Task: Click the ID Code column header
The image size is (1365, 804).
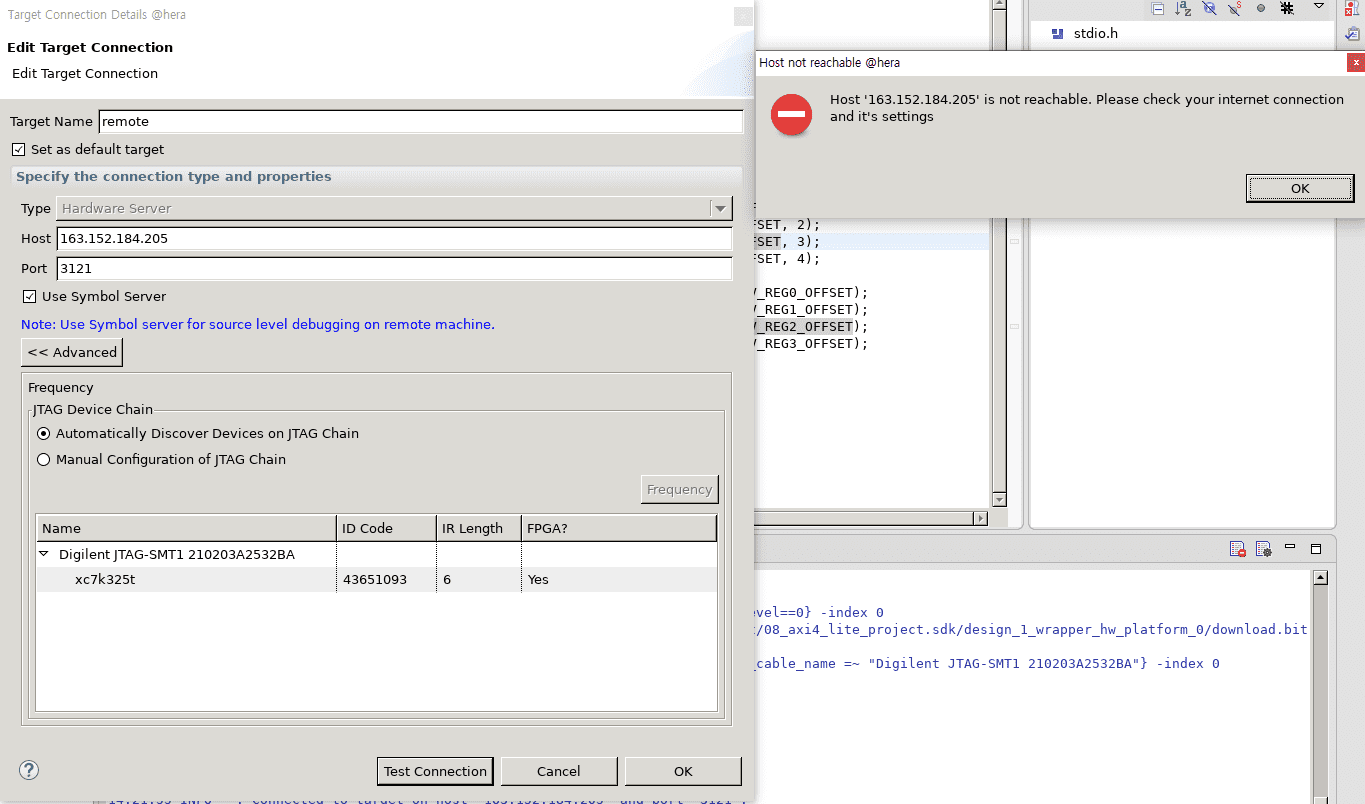Action: pyautogui.click(x=386, y=528)
